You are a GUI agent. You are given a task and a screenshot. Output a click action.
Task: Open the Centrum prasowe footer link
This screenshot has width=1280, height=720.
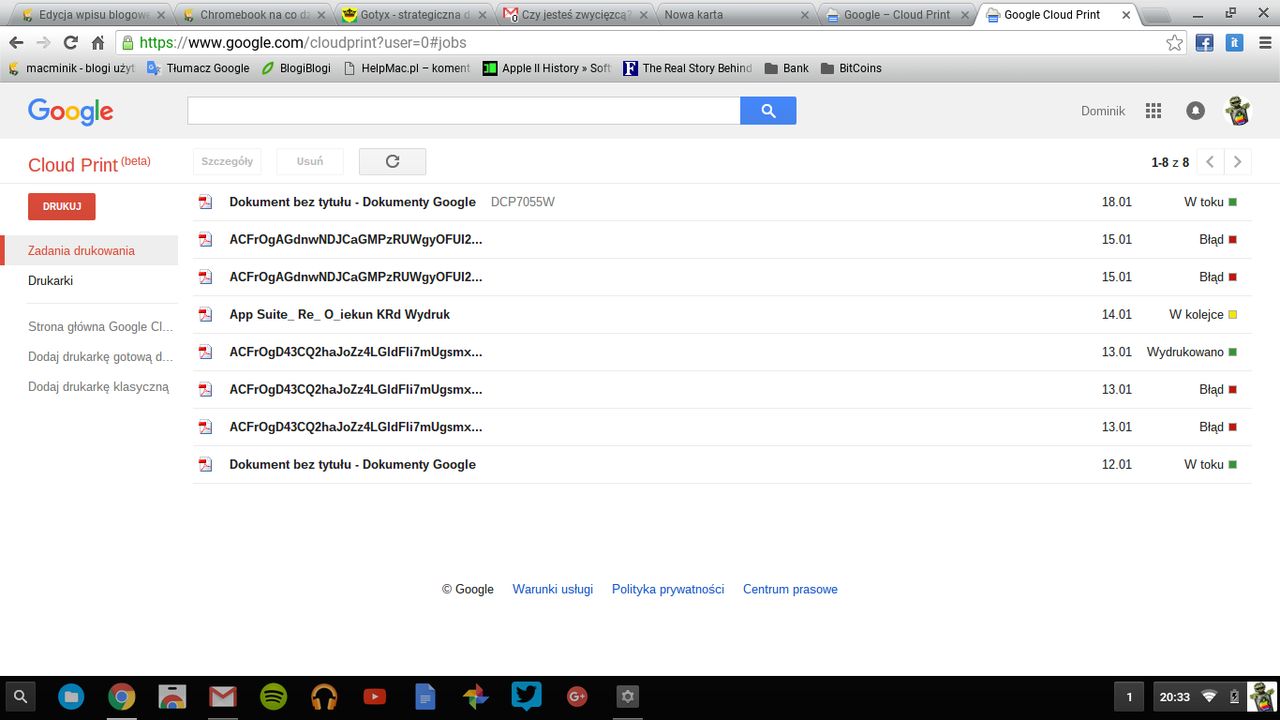790,589
